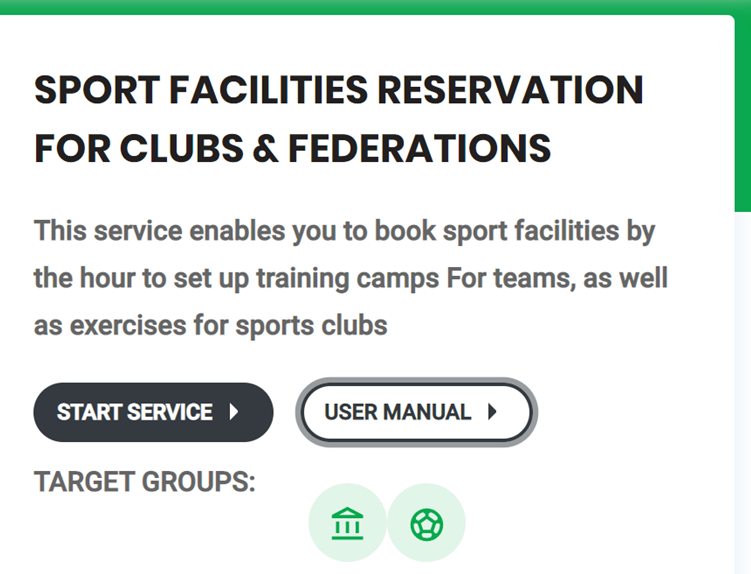The image size is (751, 574).
Task: Click the Start Service button
Action: [153, 412]
